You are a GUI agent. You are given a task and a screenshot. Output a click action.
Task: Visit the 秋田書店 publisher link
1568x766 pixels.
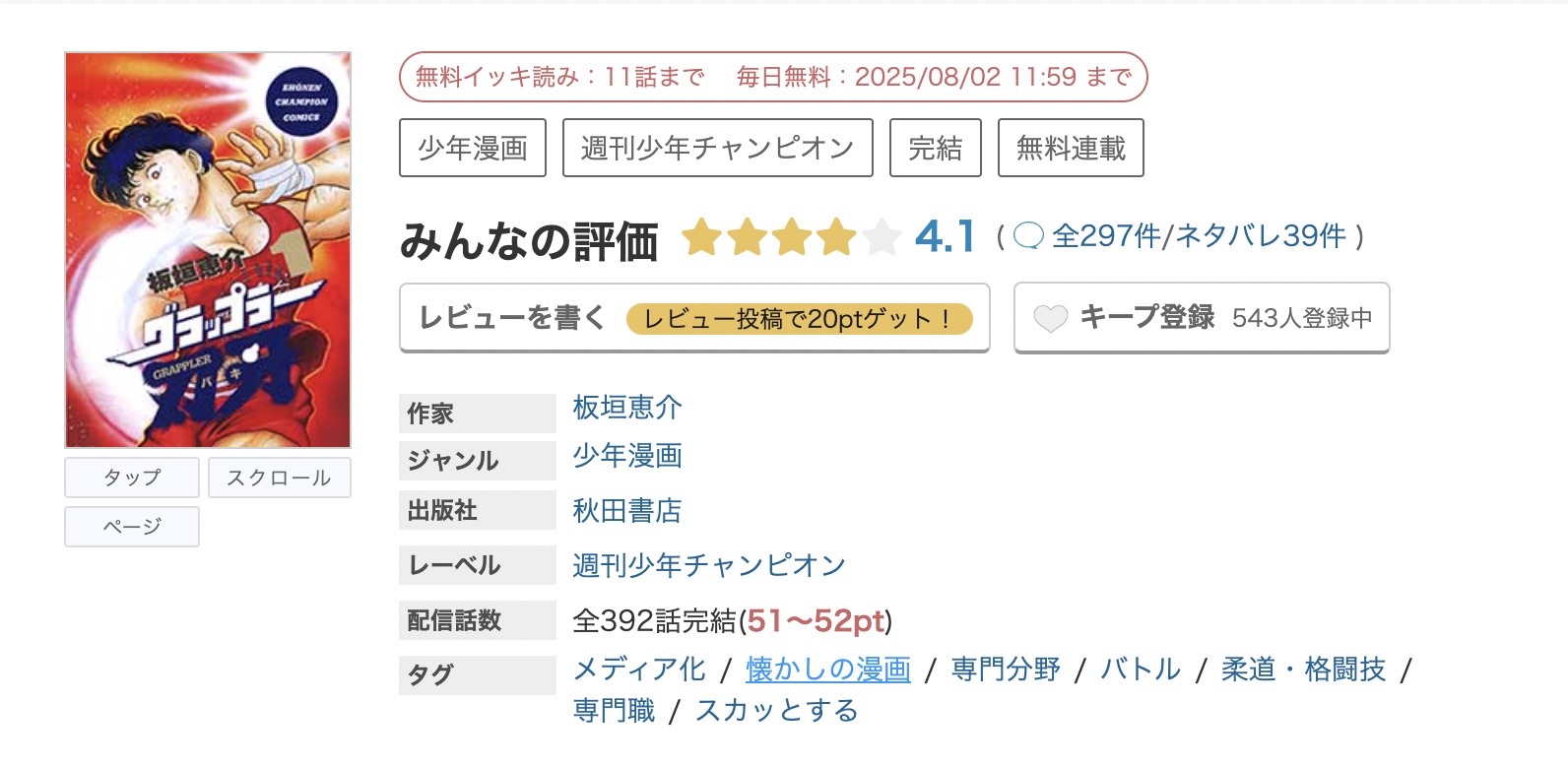pyautogui.click(x=627, y=511)
